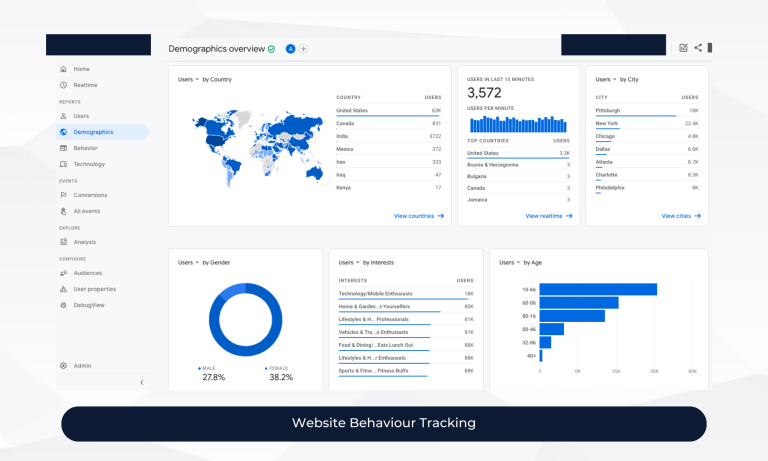Click the Conversions flag icon
Image resolution: width=768 pixels, height=461 pixels.
64,195
